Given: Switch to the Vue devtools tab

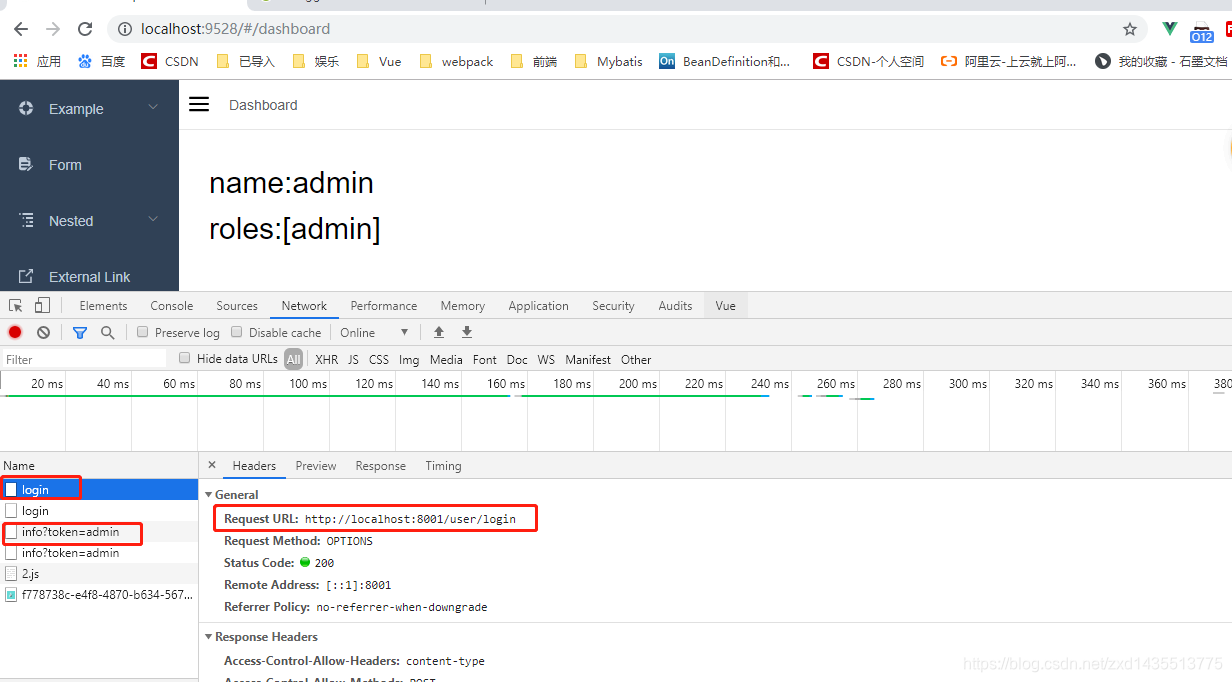Looking at the screenshot, I should coord(726,305).
